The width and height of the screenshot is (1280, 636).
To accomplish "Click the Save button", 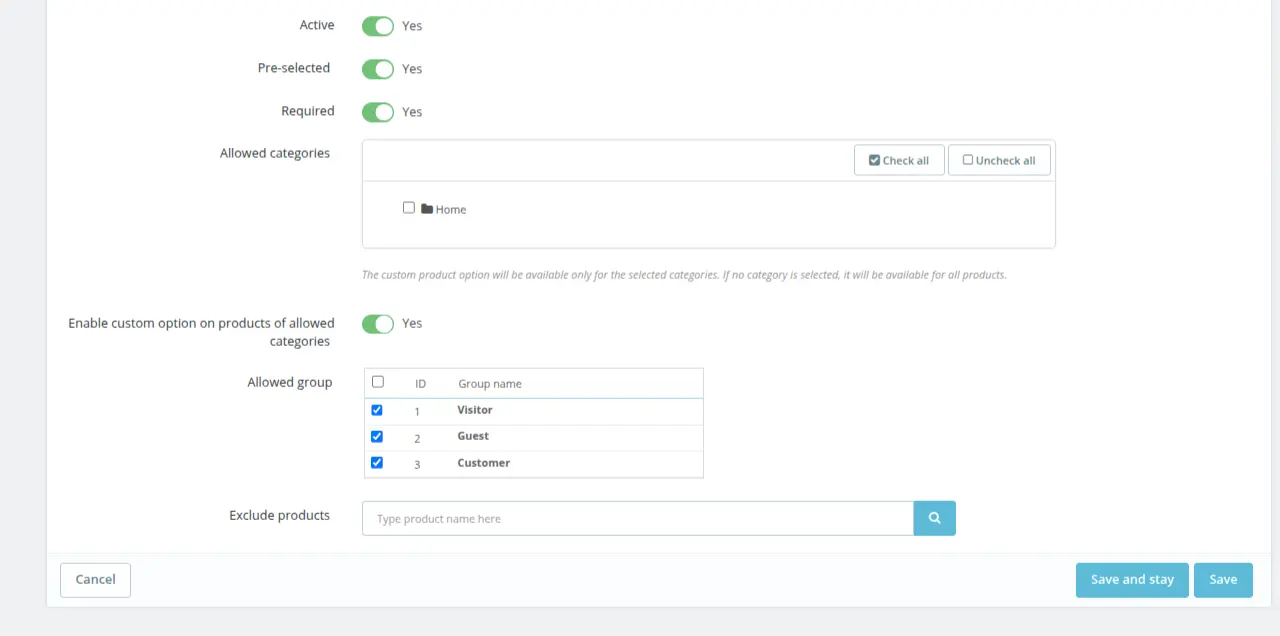I will [x=1223, y=580].
